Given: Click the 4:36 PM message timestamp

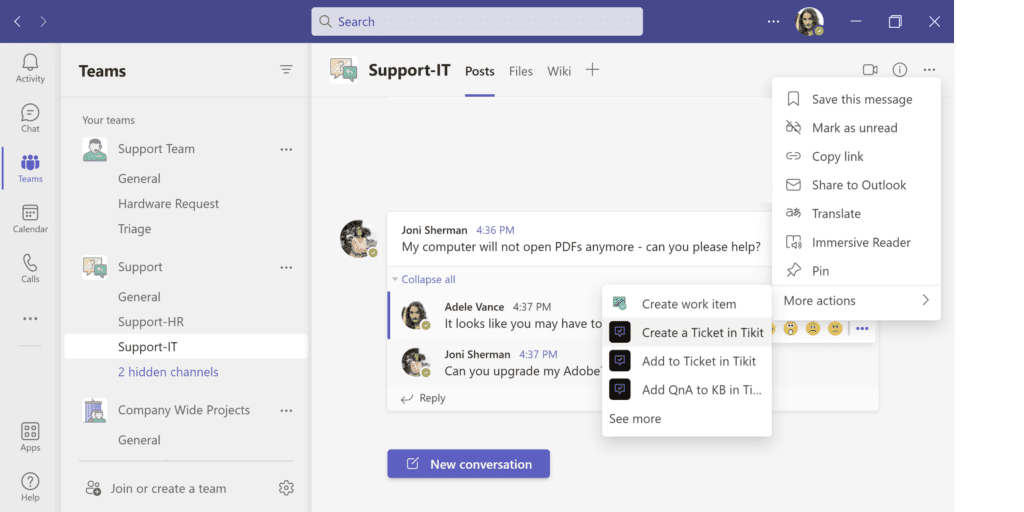Looking at the screenshot, I should [x=495, y=230].
